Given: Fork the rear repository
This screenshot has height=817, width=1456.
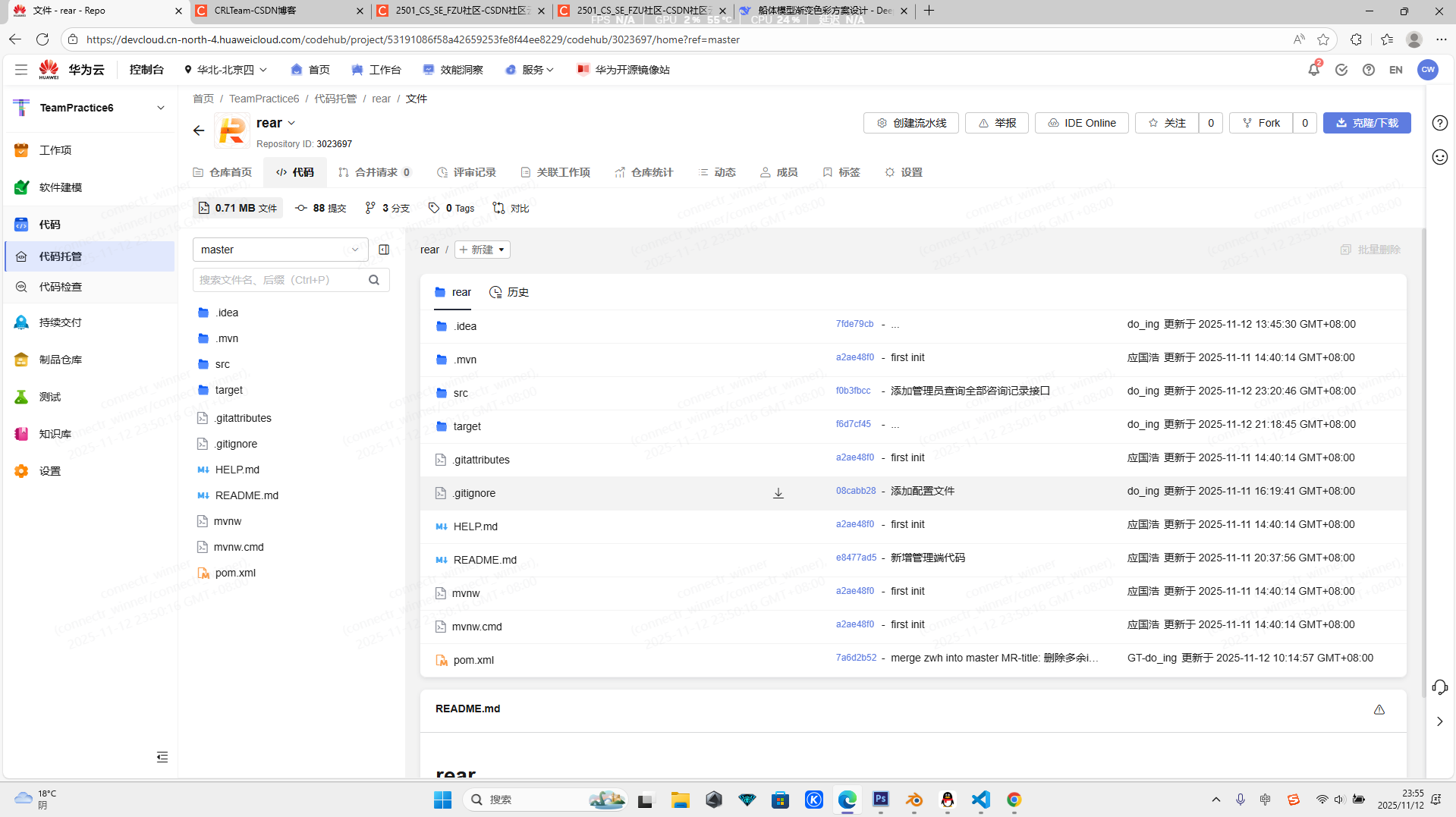Looking at the screenshot, I should click(x=1259, y=122).
